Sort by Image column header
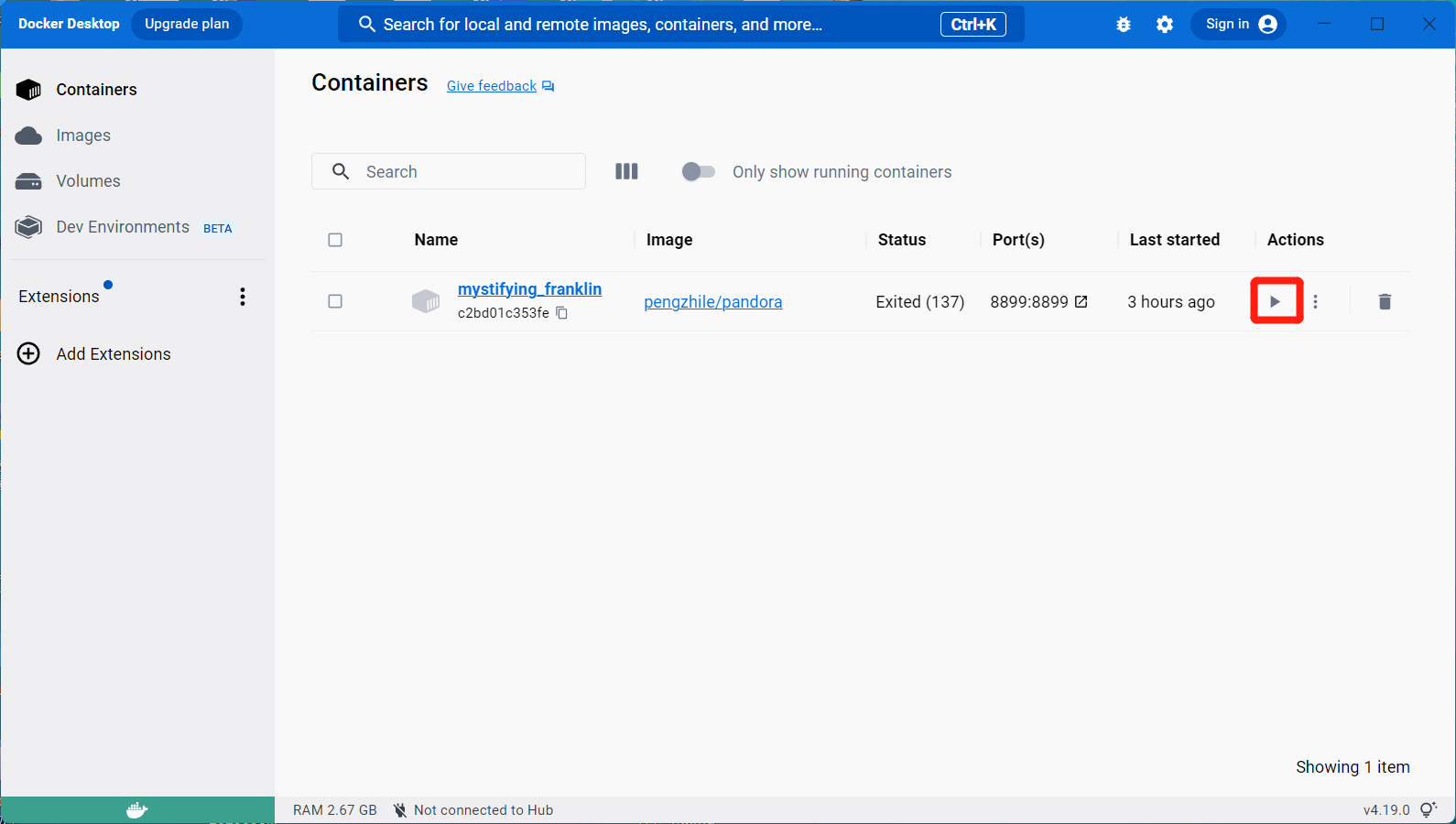 click(x=669, y=240)
